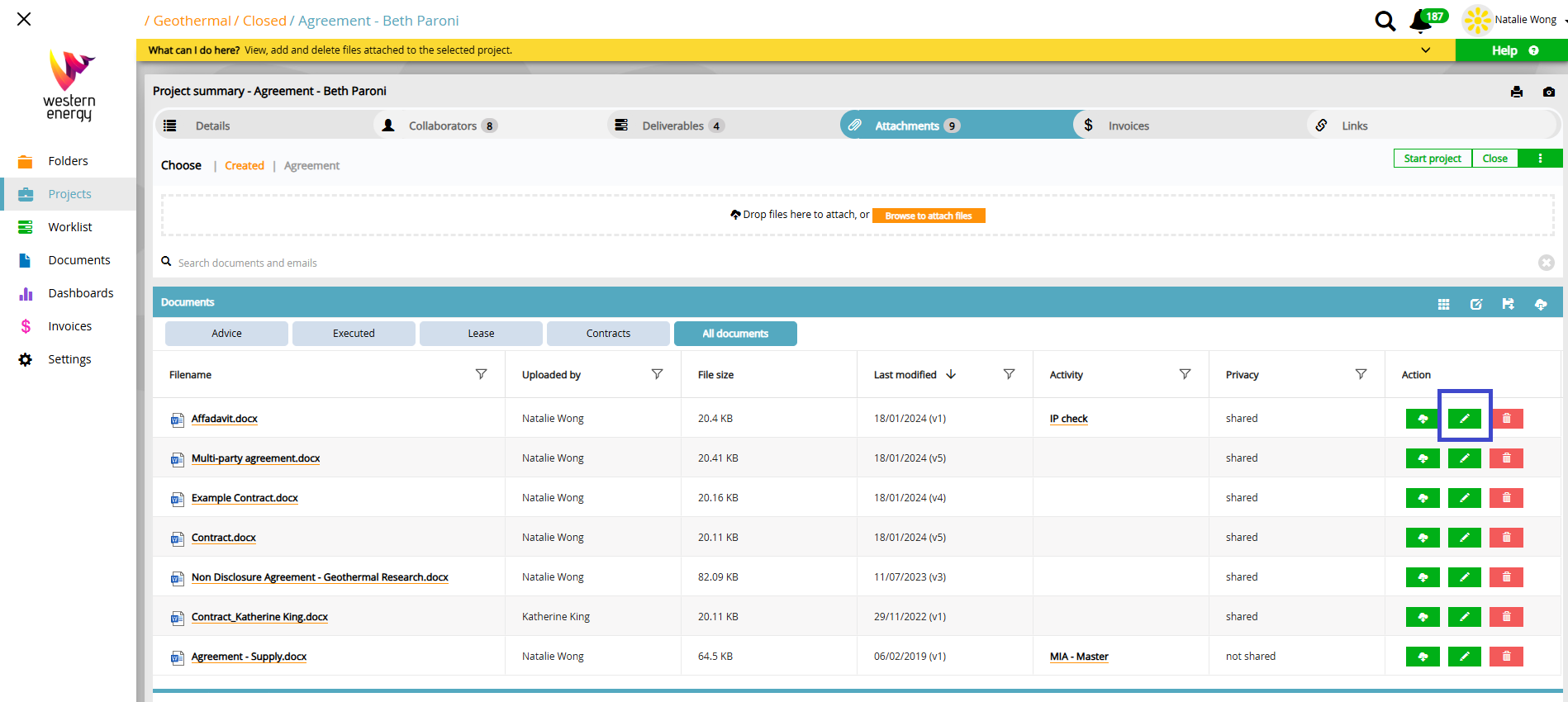Open the IP check activity link
Viewport: 1568px width, 702px height.
point(1068,419)
